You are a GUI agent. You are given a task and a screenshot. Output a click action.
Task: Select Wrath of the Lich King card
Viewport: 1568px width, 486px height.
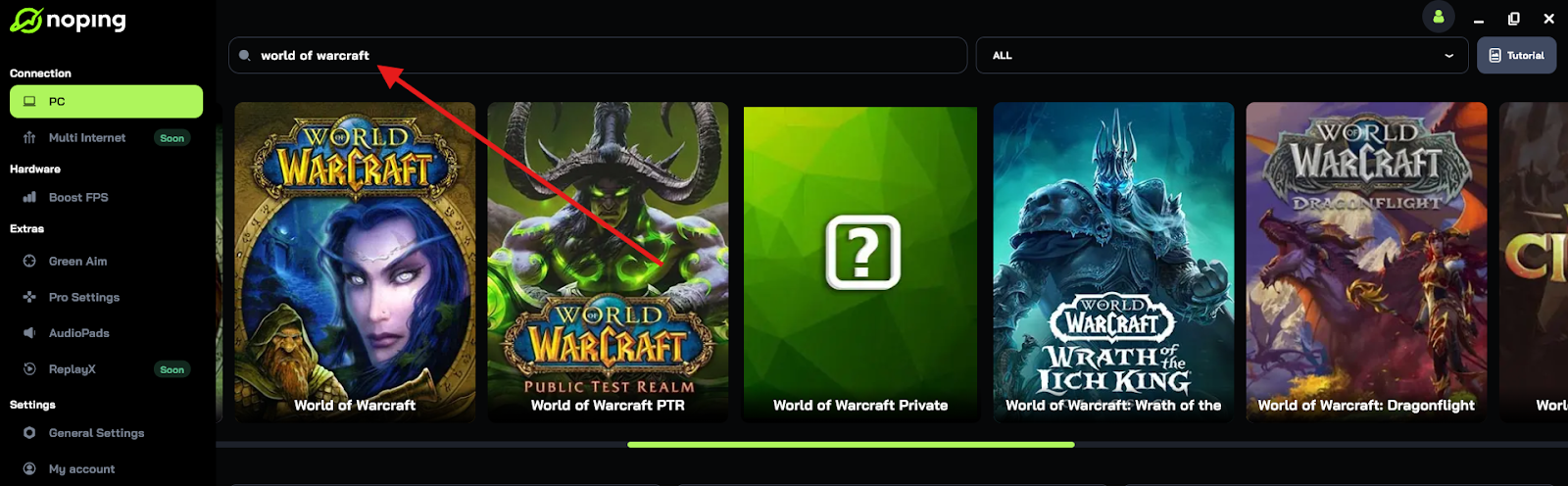pos(1113,263)
